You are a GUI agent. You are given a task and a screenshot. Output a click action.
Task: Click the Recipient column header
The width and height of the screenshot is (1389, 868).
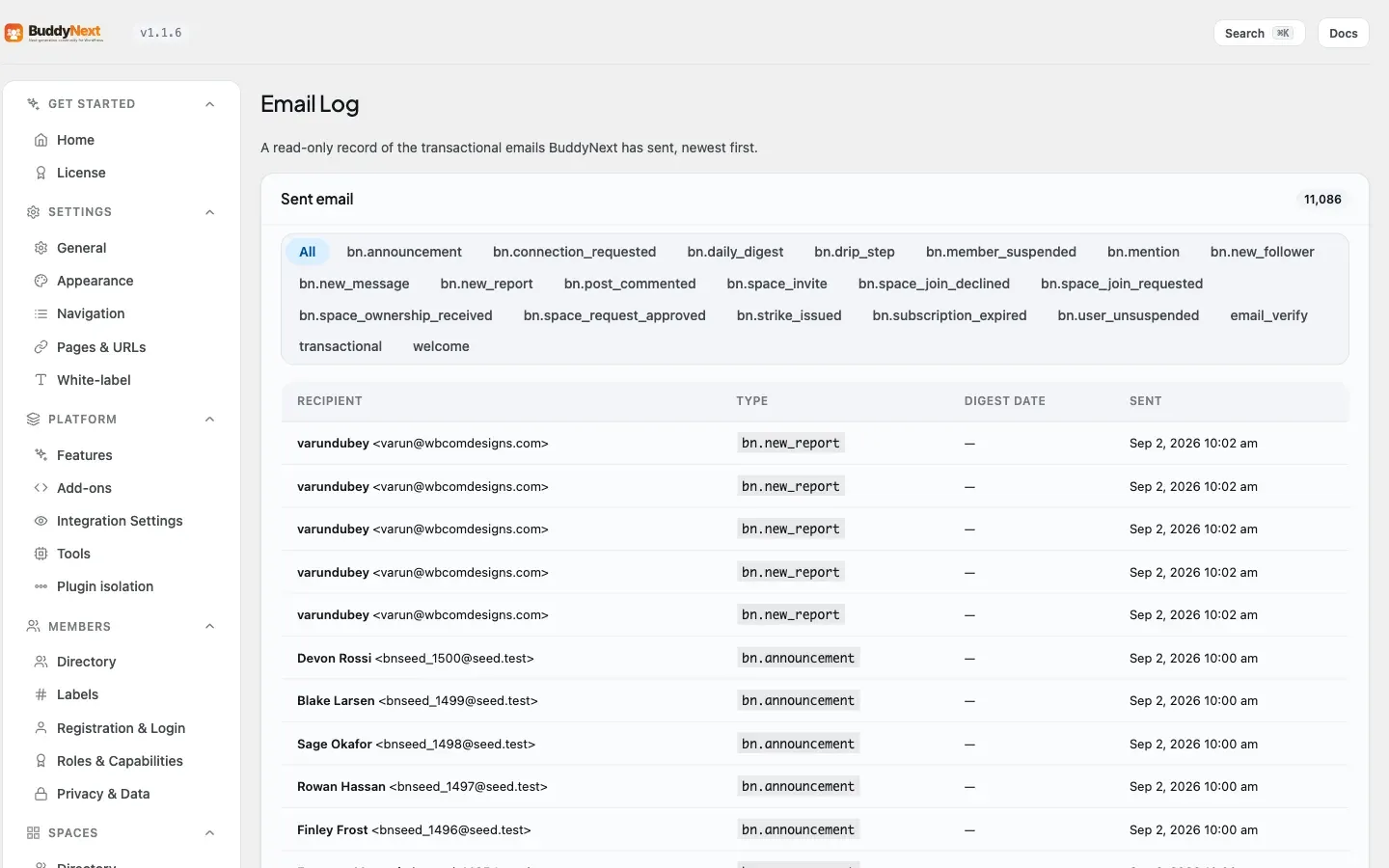coord(330,401)
